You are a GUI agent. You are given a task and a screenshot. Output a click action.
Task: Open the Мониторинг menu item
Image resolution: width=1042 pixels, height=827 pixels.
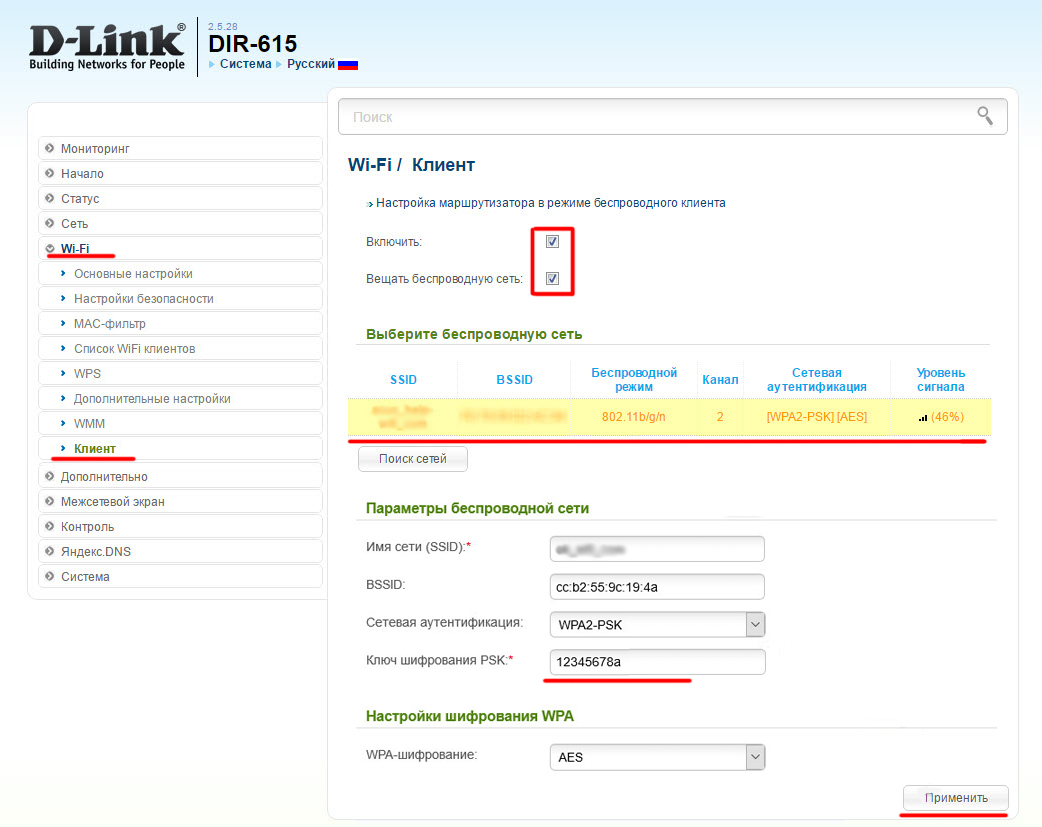click(181, 148)
